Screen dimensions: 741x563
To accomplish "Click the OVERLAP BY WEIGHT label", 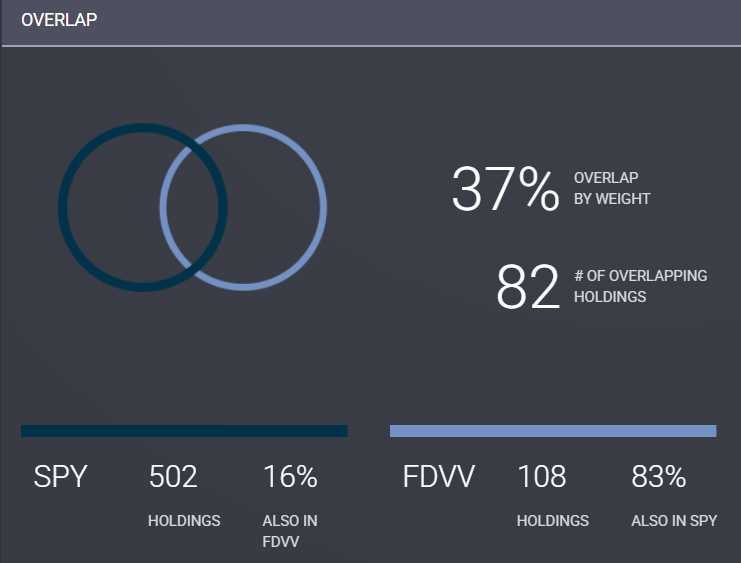I will coord(612,188).
